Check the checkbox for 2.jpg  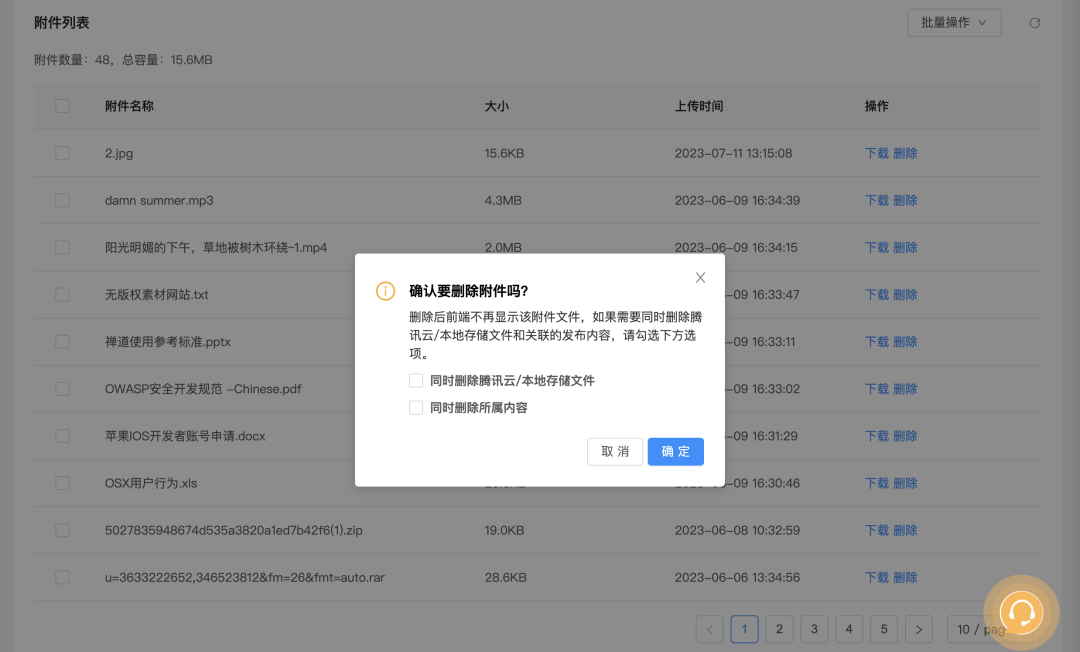click(62, 153)
